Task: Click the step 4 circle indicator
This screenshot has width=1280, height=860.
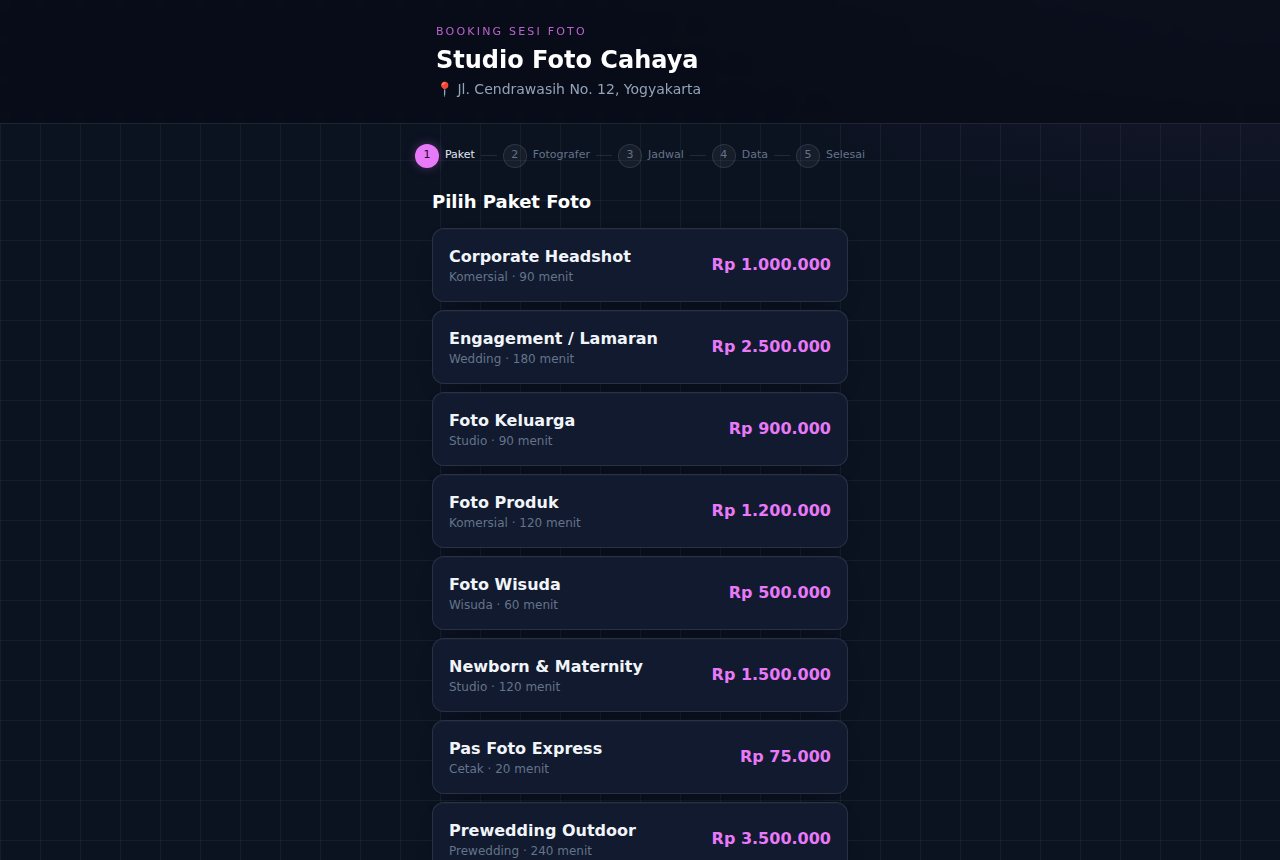Action: [x=724, y=155]
